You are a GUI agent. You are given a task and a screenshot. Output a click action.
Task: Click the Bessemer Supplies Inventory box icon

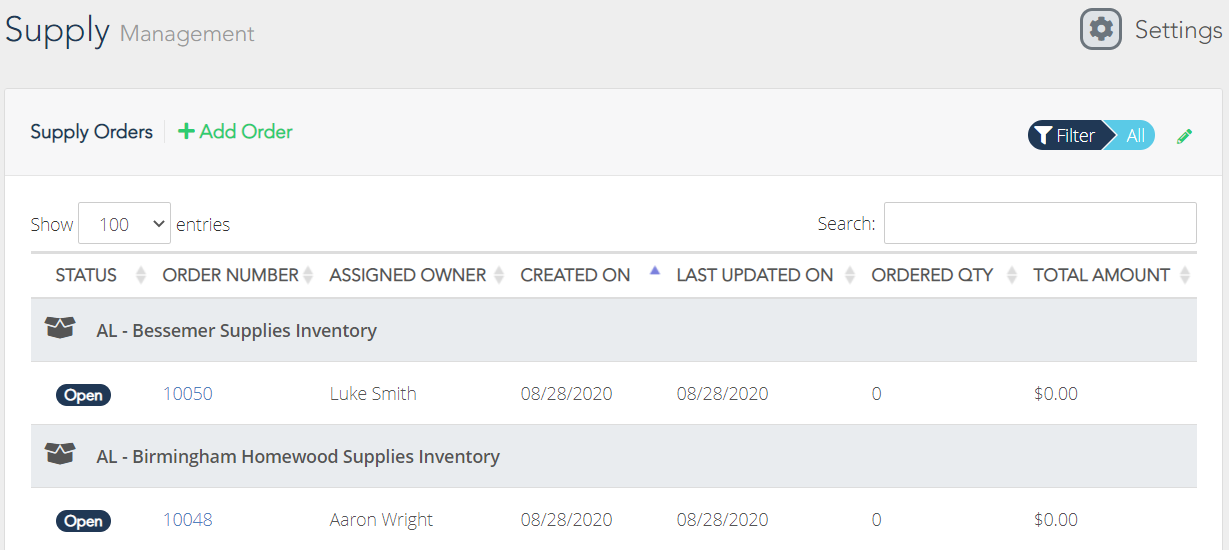click(61, 328)
